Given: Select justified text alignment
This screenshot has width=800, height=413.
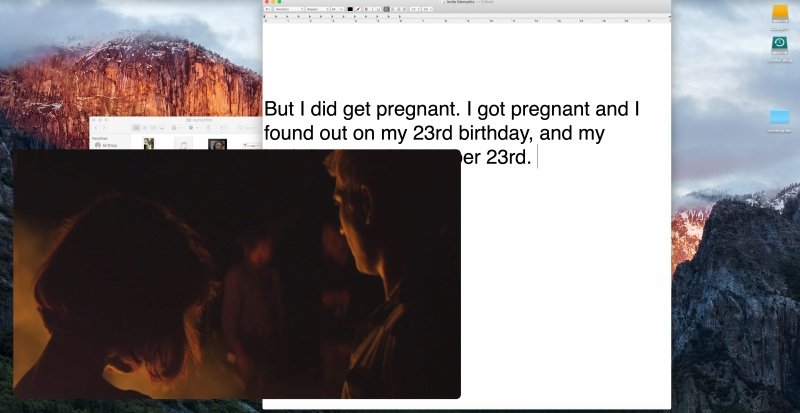Looking at the screenshot, I should pos(405,9).
